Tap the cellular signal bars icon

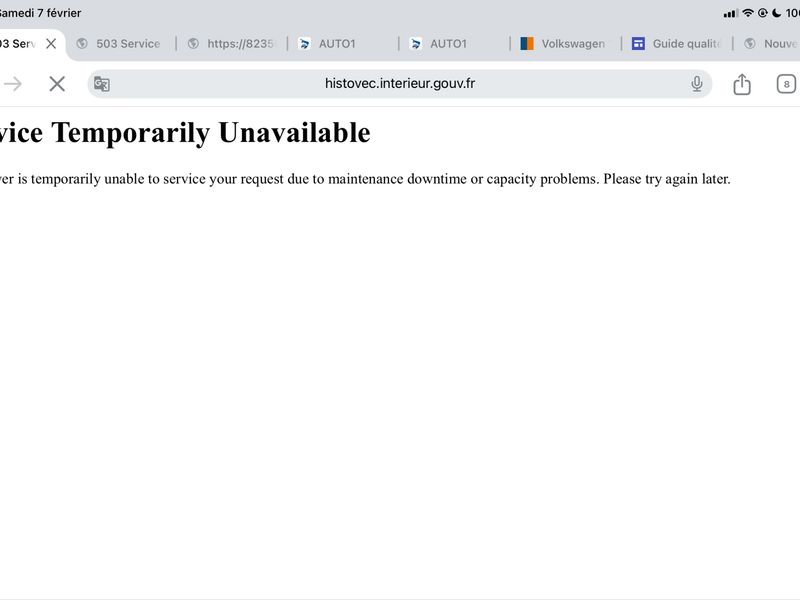pos(730,13)
